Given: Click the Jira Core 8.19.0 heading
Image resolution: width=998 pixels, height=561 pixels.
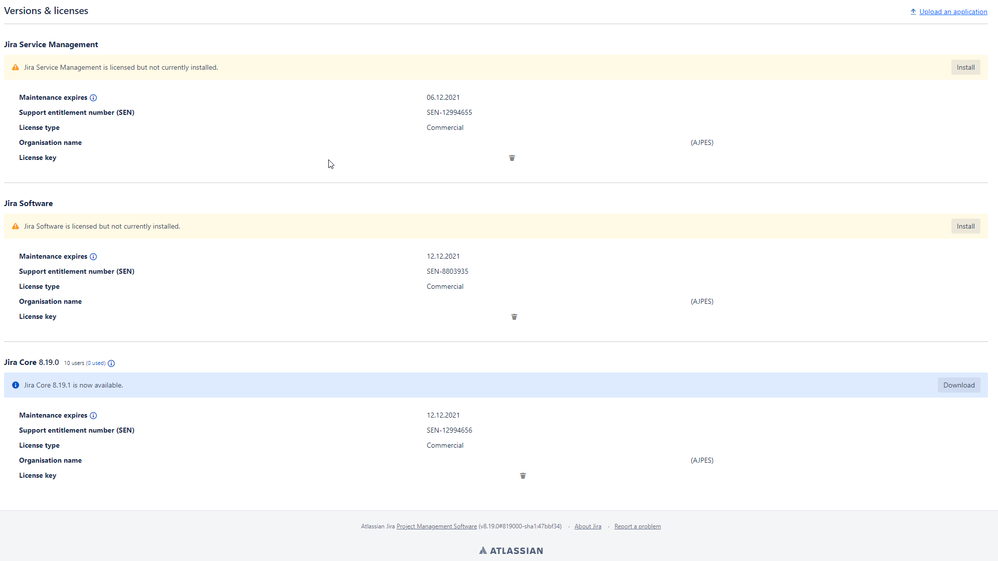Looking at the screenshot, I should 31,362.
